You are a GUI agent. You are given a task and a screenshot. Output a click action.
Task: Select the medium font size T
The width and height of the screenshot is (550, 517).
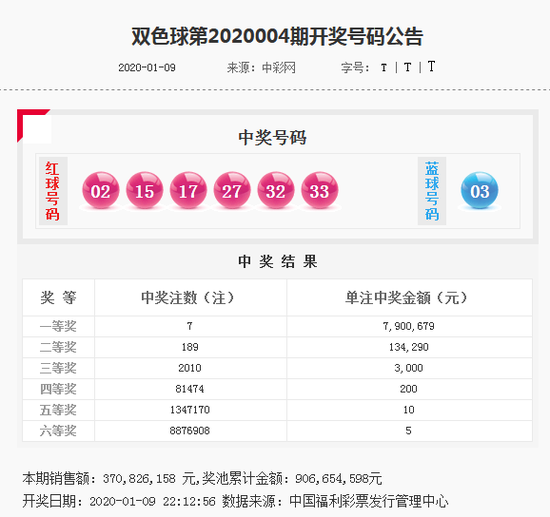[x=407, y=67]
